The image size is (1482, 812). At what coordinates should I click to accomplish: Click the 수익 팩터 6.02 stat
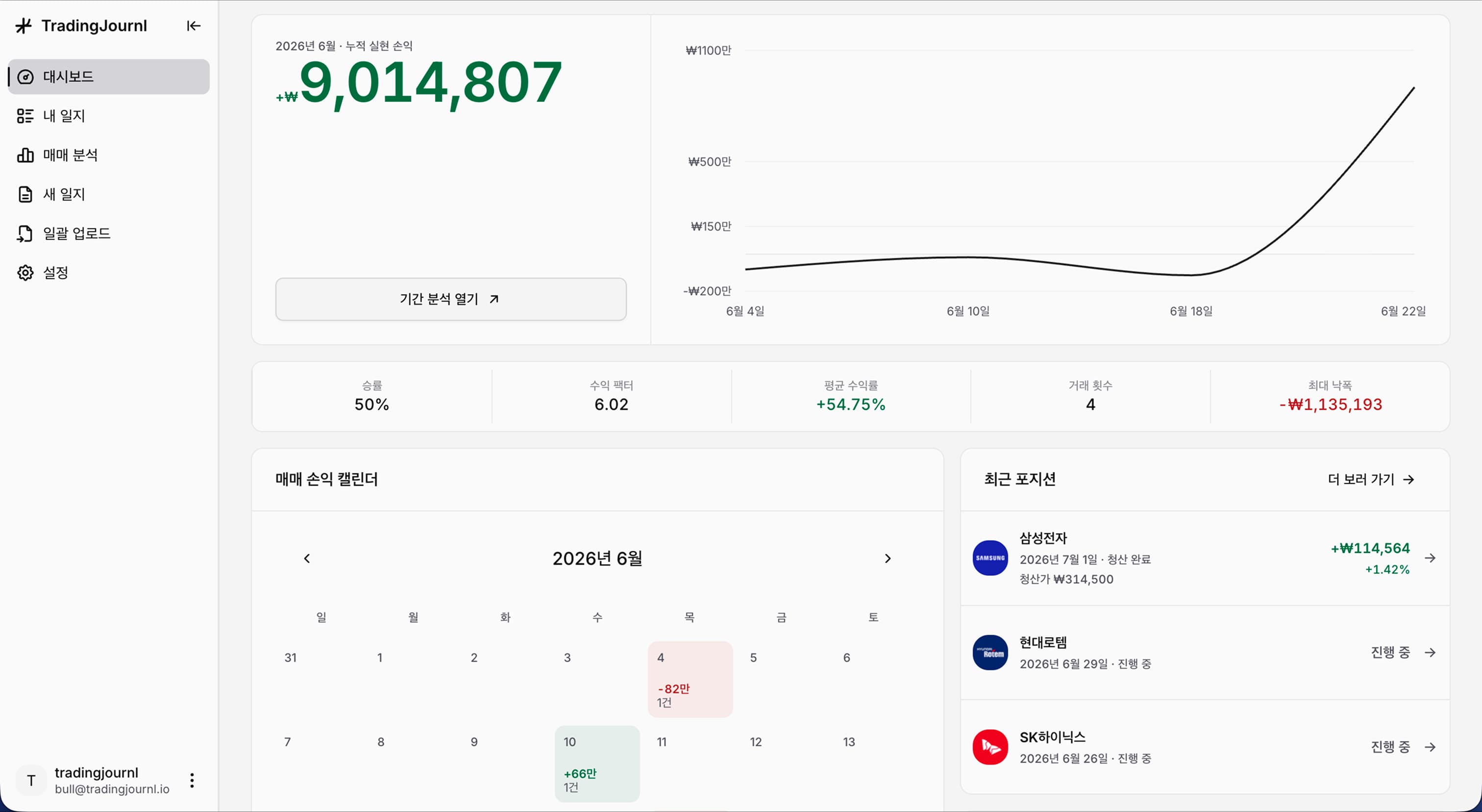click(612, 396)
